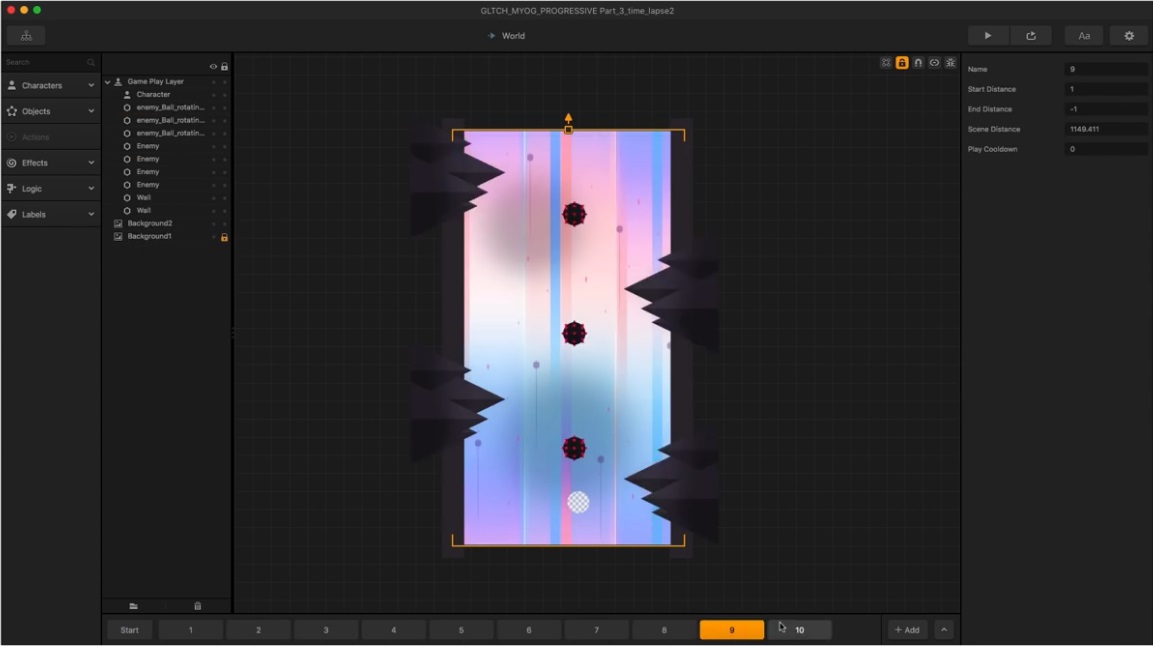Click the Play preview button
1153x647 pixels.
(x=988, y=35)
